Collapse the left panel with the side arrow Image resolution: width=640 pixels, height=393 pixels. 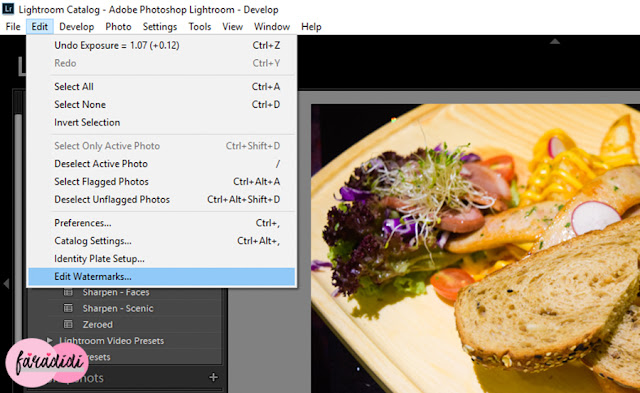(6, 283)
